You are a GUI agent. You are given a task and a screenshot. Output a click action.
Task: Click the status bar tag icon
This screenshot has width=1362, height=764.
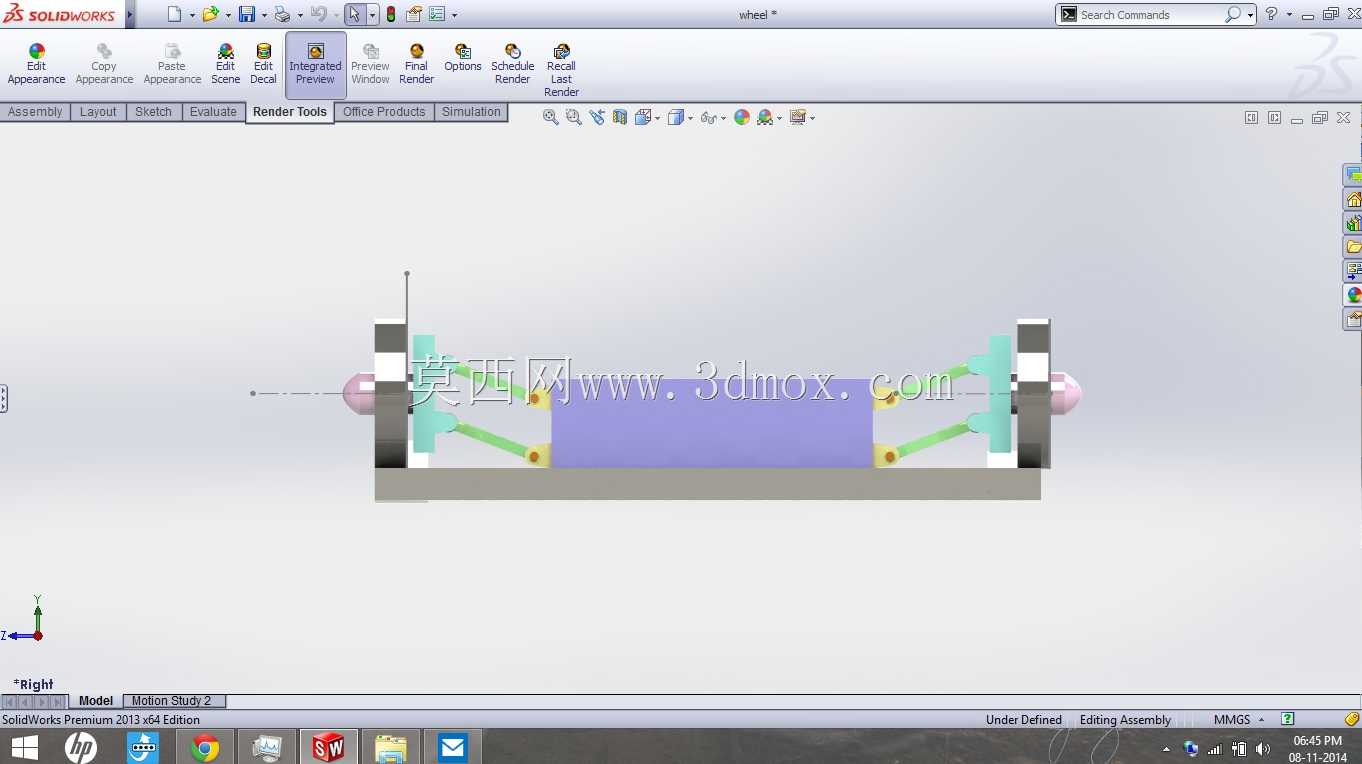click(1352, 719)
